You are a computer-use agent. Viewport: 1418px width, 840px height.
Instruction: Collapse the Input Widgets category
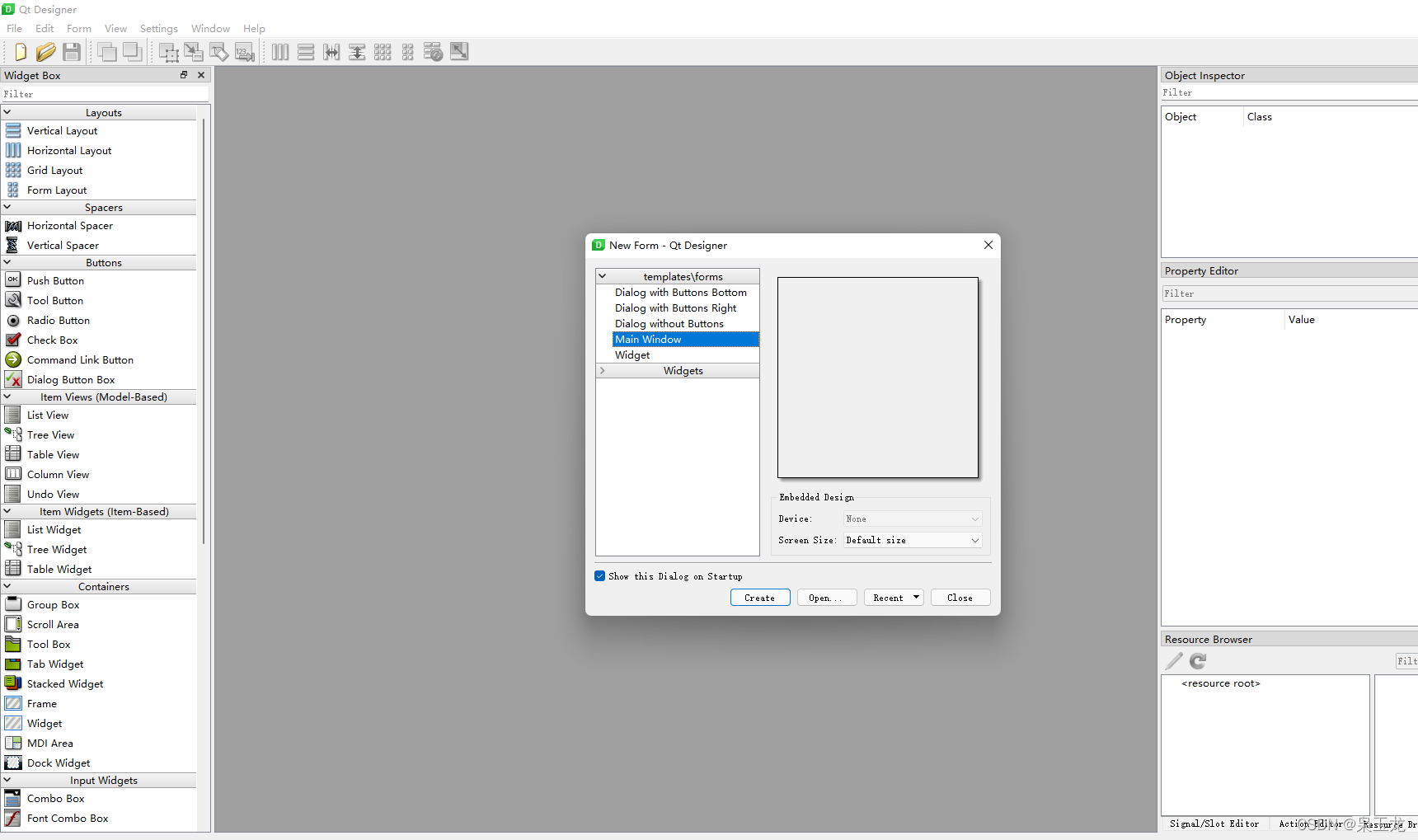click(7, 781)
